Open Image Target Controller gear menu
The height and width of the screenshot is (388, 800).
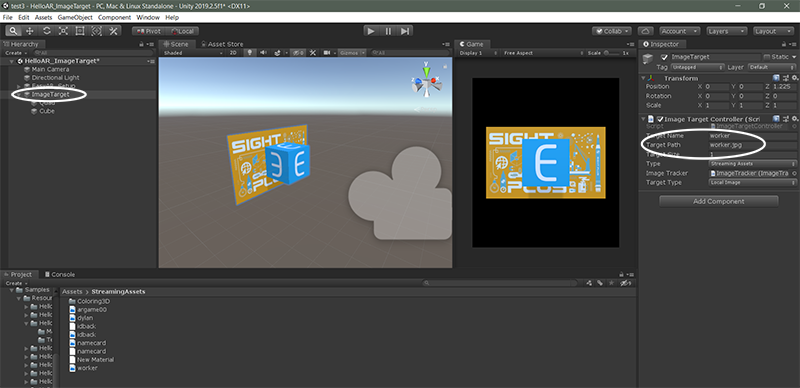click(x=794, y=119)
